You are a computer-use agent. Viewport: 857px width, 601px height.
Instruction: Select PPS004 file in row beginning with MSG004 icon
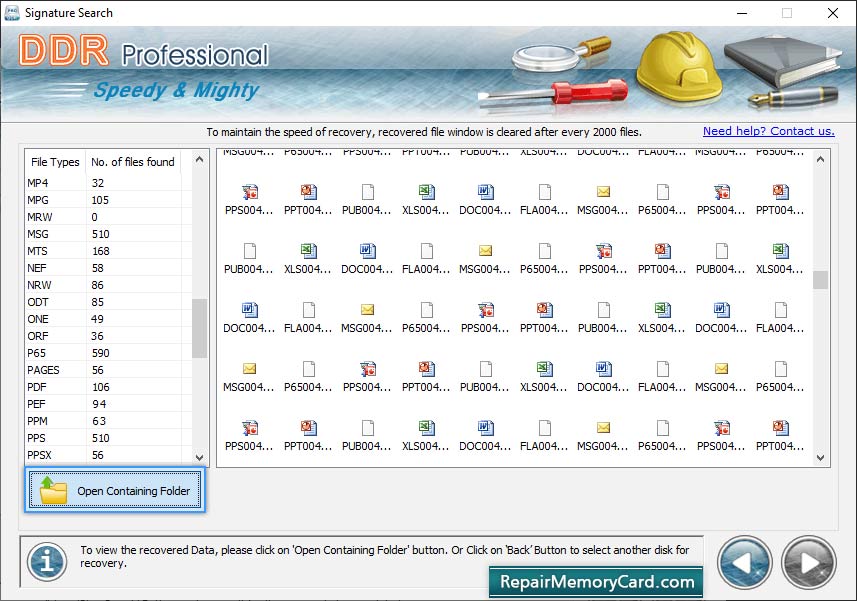point(367,377)
